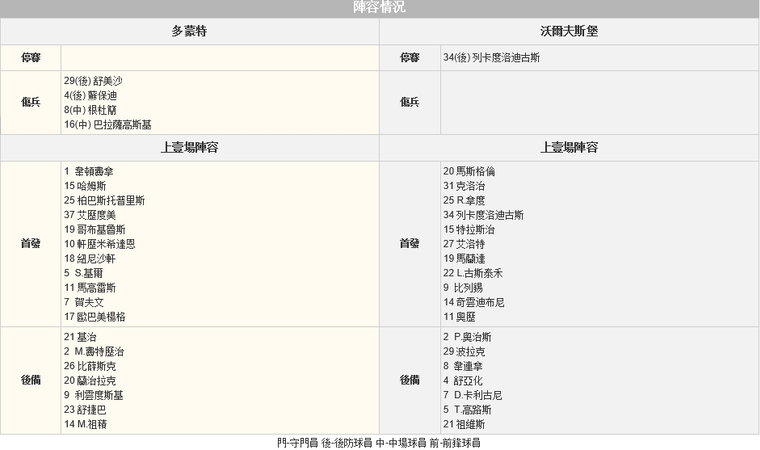Click '後備' label in the 沃爾夫斯堡 column
This screenshot has height=450, width=760.
[410, 380]
